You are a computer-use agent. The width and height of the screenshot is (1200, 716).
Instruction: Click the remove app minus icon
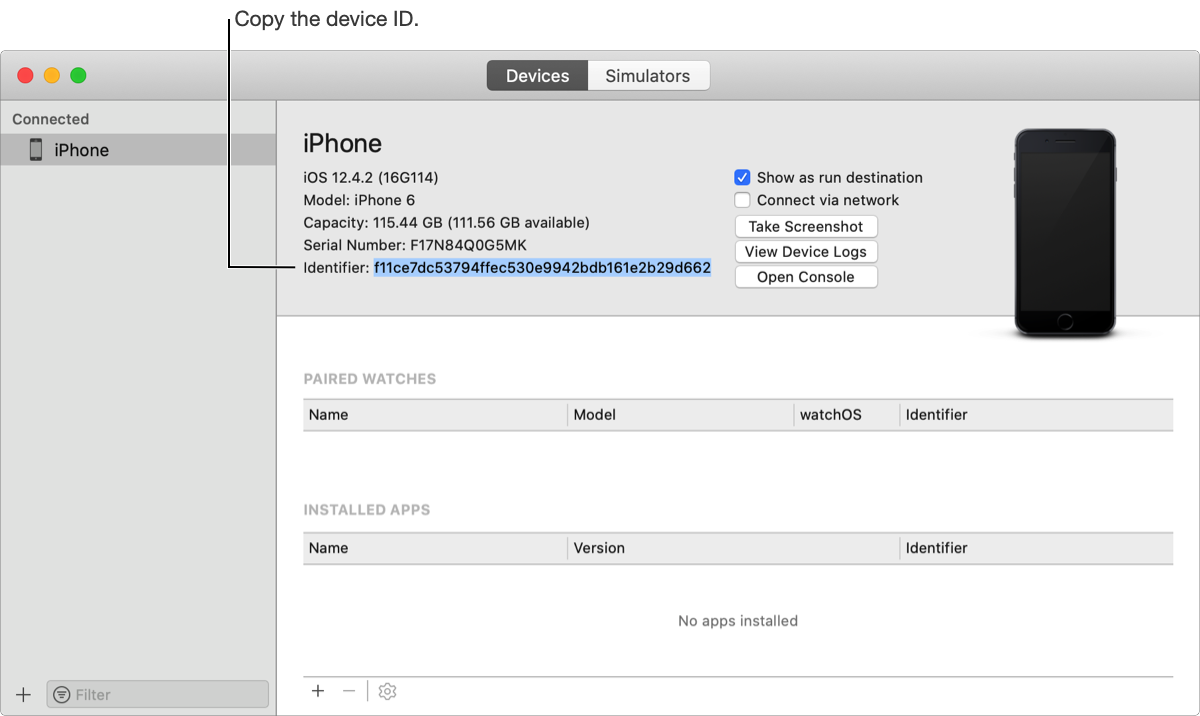(349, 691)
